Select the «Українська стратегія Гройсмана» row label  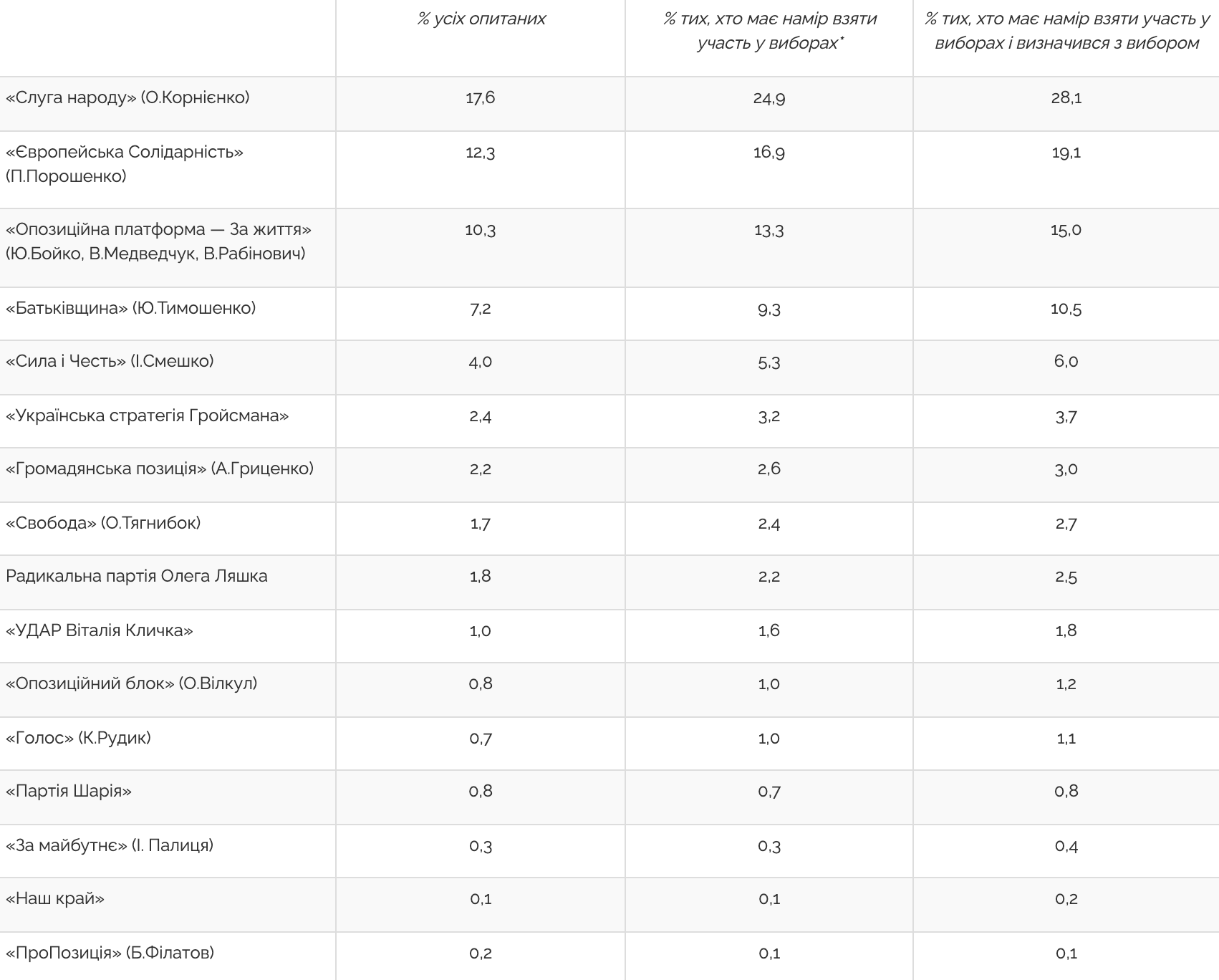pos(147,415)
